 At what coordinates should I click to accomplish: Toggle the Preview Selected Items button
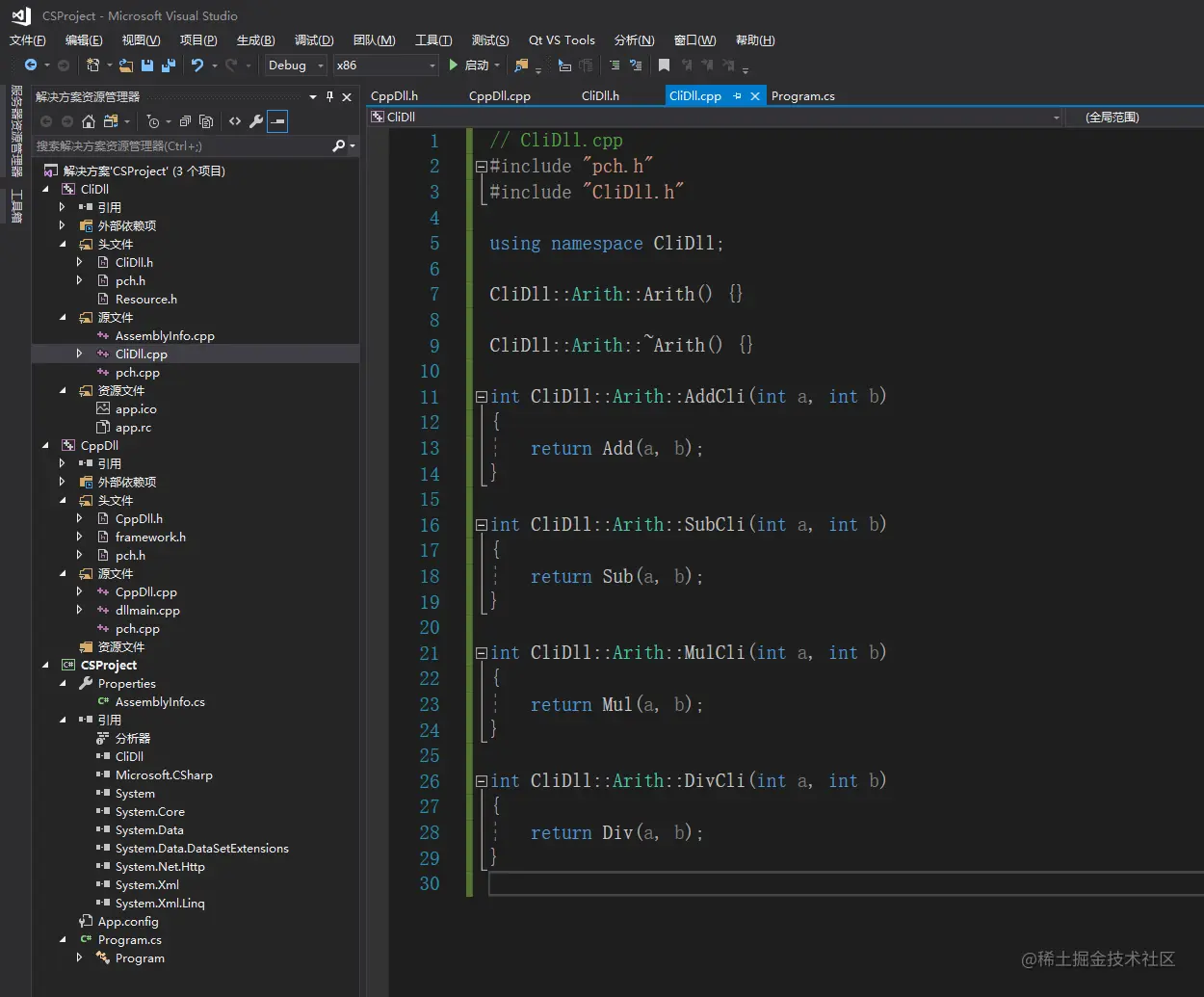pos(277,121)
